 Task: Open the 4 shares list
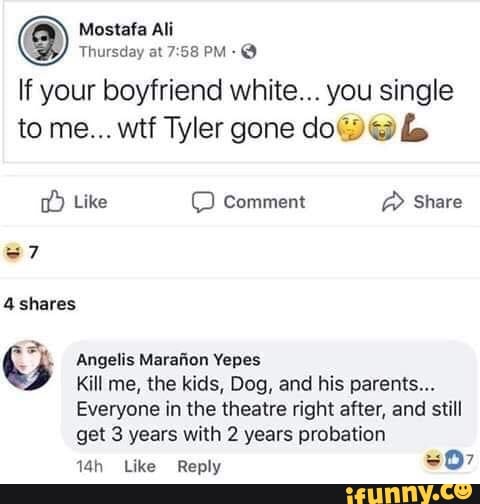[x=40, y=304]
